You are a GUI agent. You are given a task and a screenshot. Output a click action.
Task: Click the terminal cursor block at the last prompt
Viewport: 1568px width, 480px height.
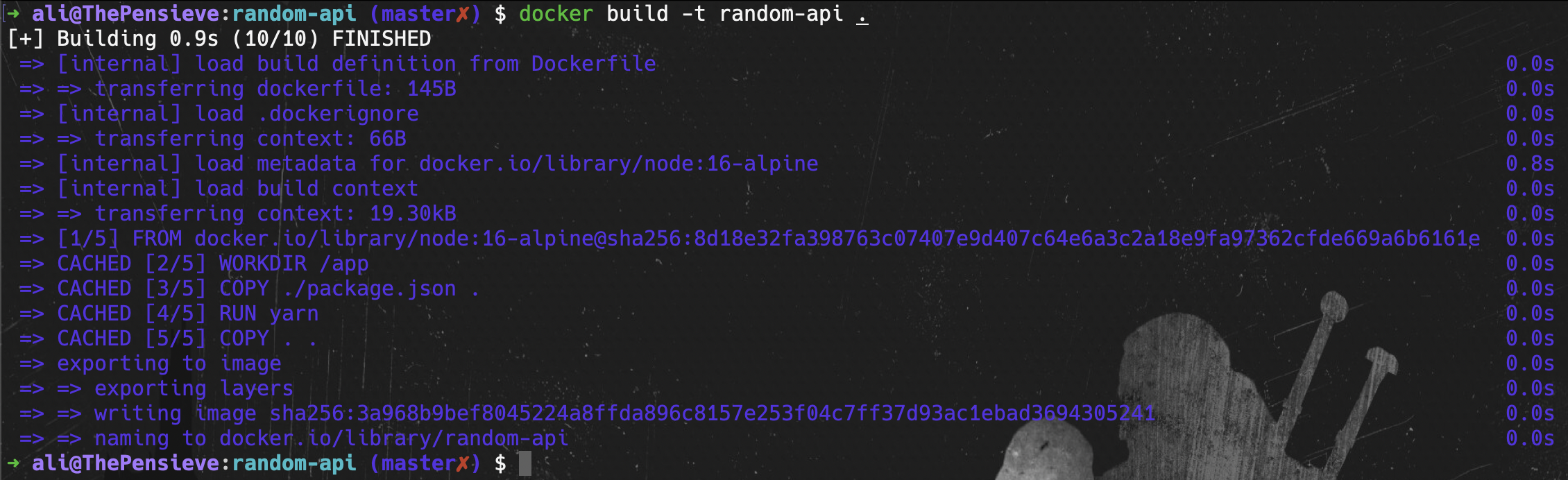pos(525,463)
